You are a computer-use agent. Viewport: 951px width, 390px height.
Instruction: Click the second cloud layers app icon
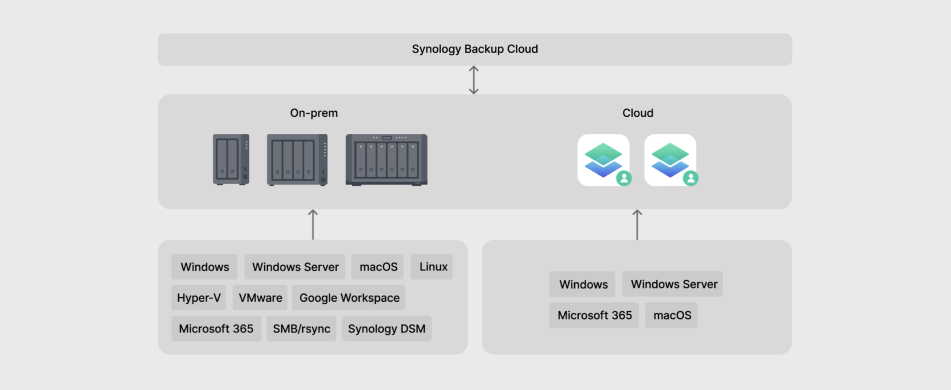click(671, 160)
